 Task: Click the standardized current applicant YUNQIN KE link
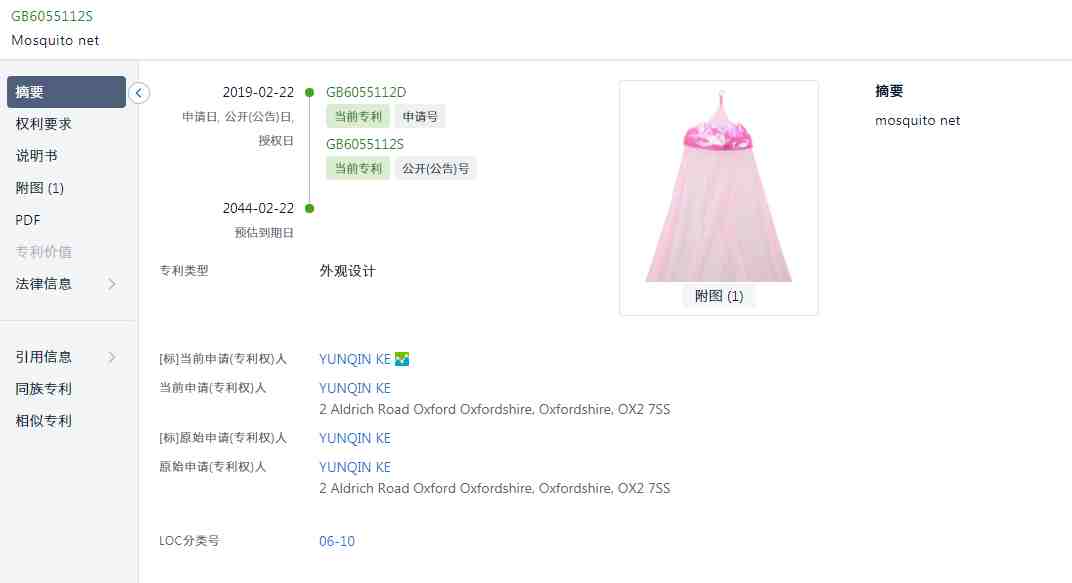(x=355, y=359)
